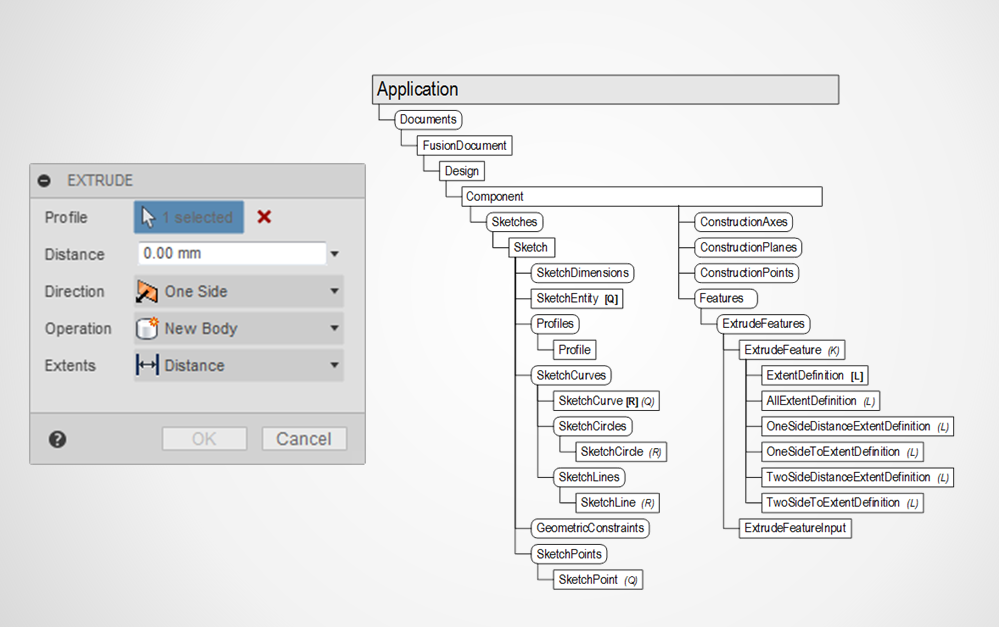This screenshot has width=999, height=644.
Task: Click the New Body operation icon
Action: (148, 329)
